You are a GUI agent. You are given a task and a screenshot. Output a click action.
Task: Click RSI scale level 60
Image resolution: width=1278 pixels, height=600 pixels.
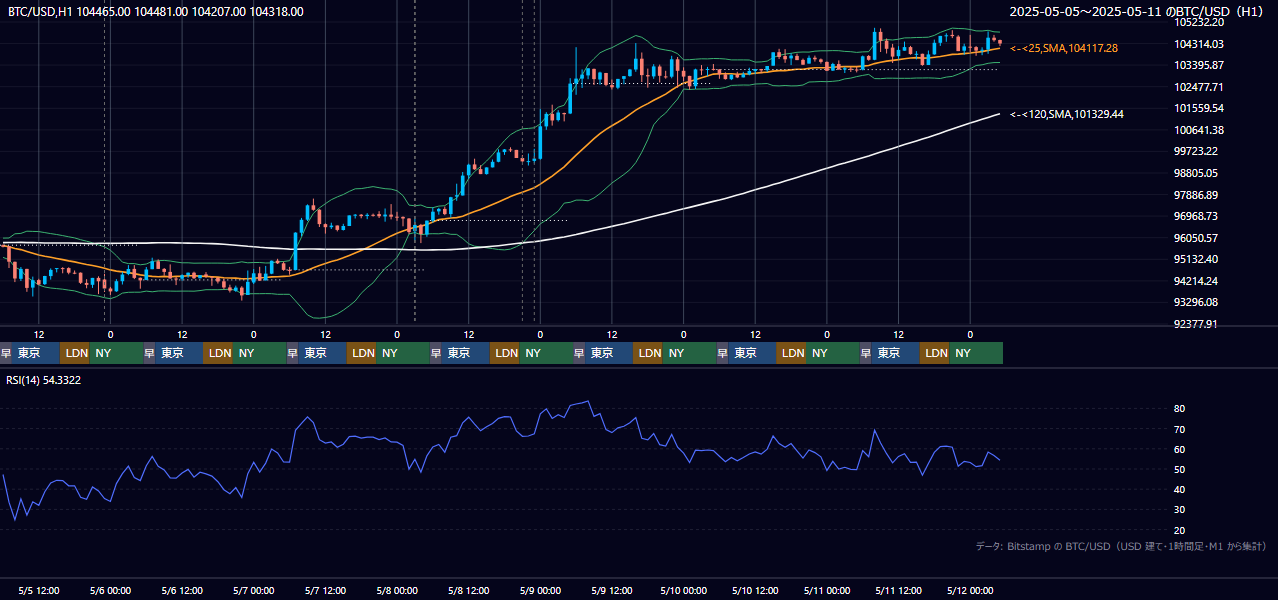pos(1180,449)
